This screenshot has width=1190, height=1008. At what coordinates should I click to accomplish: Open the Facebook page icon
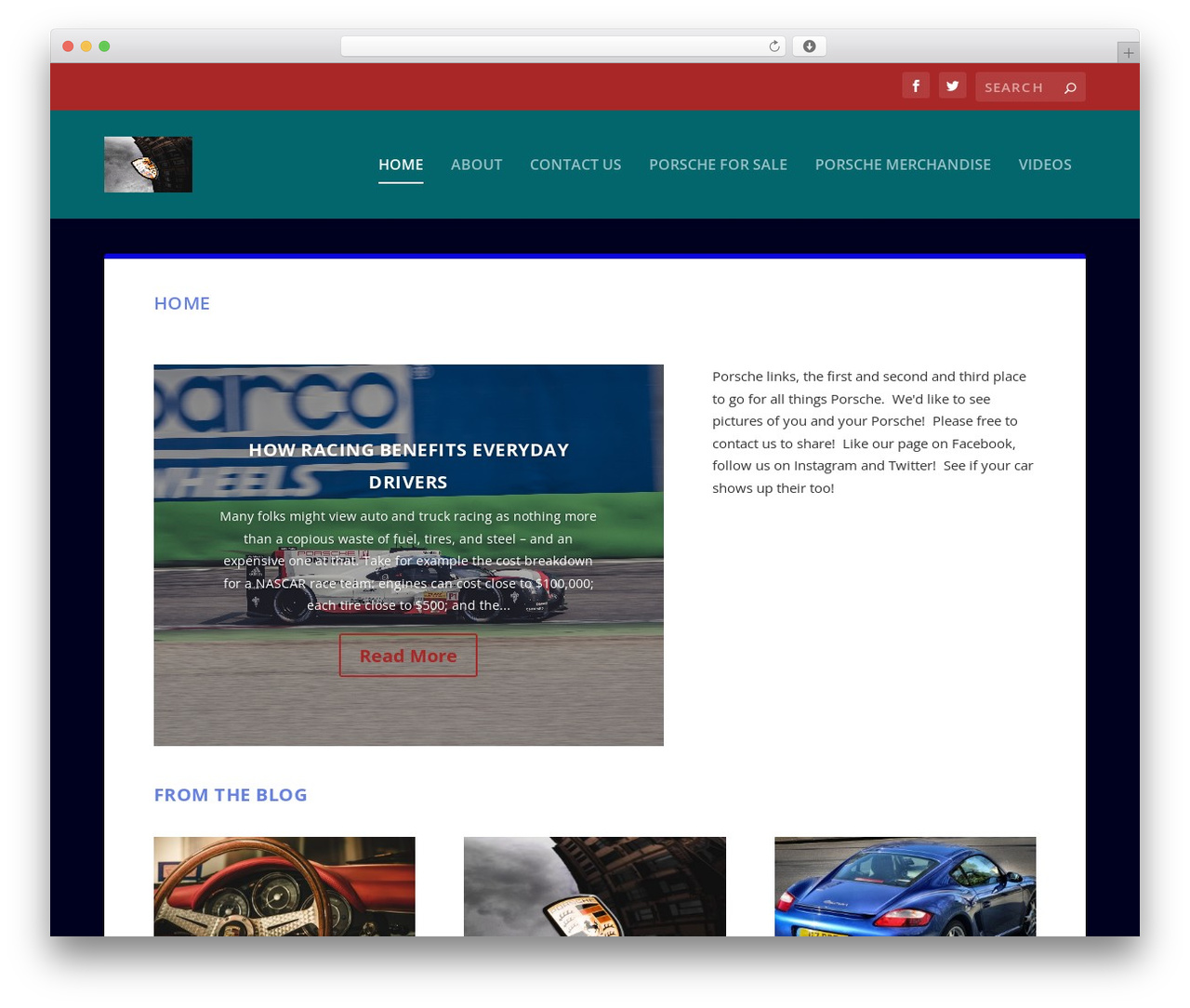click(916, 86)
